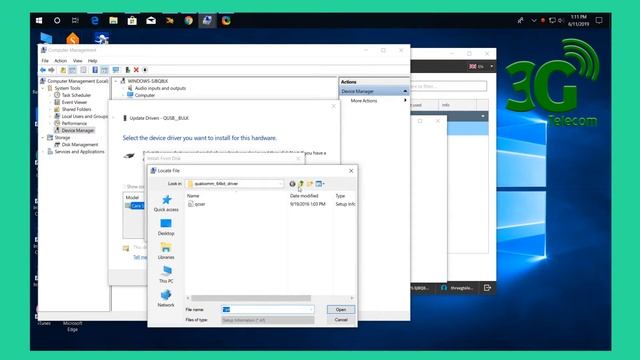Screen dimensions: 640x360
Task: Click the Scan for hardware changes monitor icon
Action: point(116,70)
